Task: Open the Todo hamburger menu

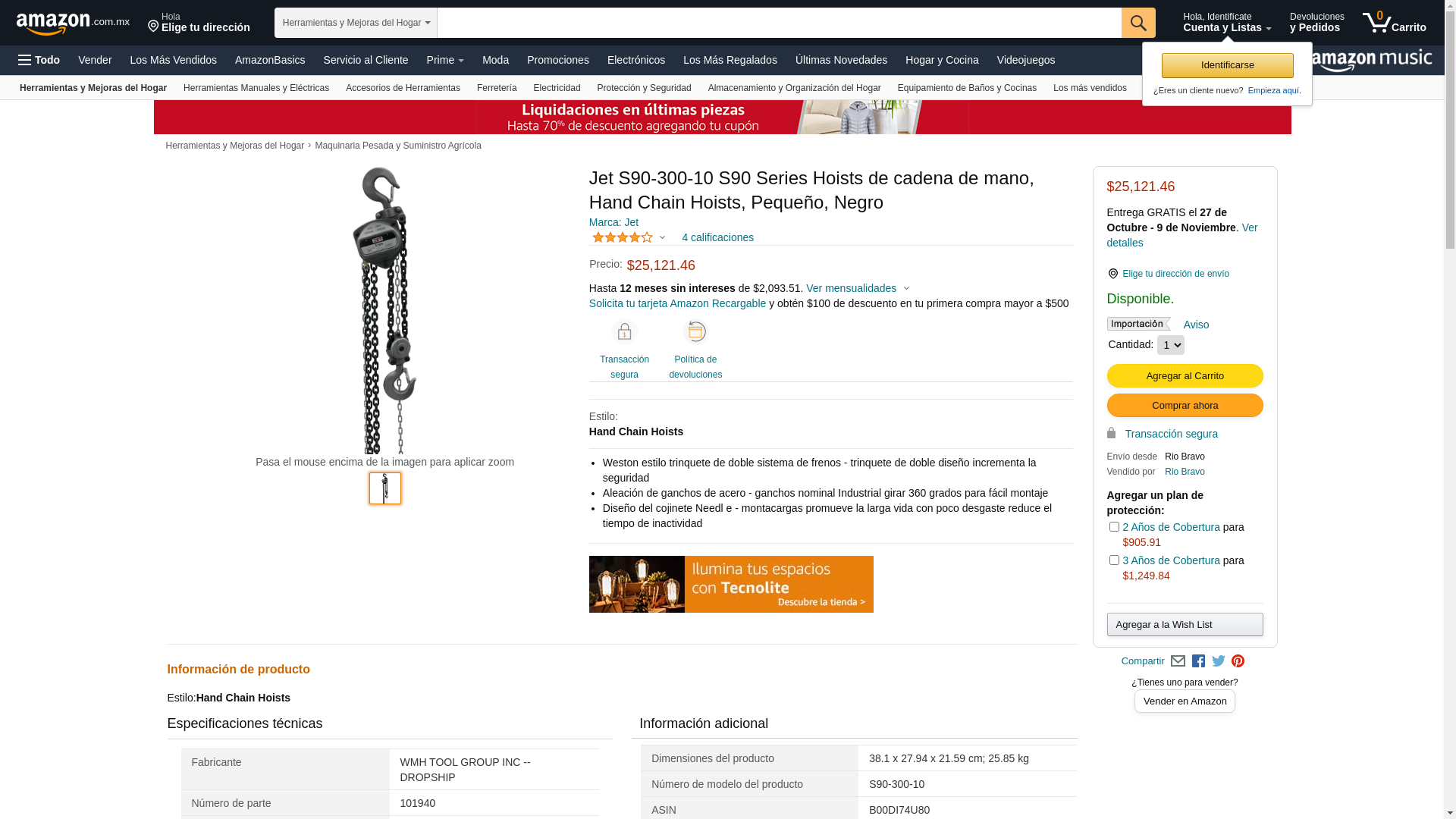Action: coord(39,60)
